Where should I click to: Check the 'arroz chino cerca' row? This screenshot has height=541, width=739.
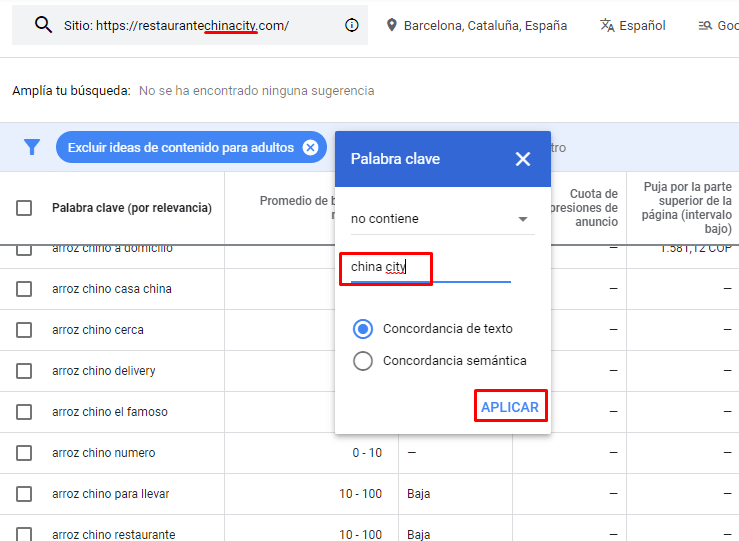point(24,330)
